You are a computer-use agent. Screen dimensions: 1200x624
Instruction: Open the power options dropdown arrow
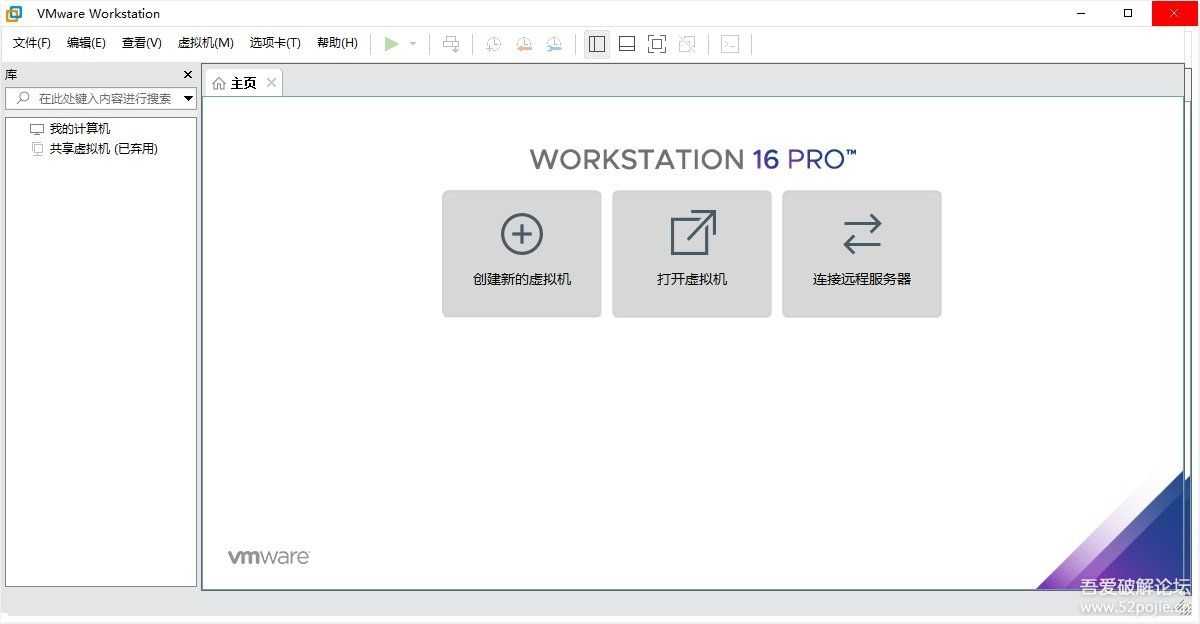click(413, 44)
